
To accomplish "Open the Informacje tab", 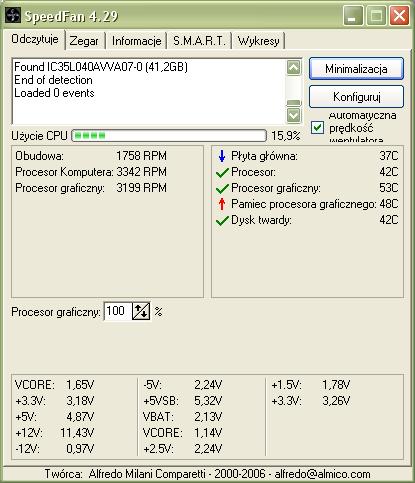I will coord(136,41).
